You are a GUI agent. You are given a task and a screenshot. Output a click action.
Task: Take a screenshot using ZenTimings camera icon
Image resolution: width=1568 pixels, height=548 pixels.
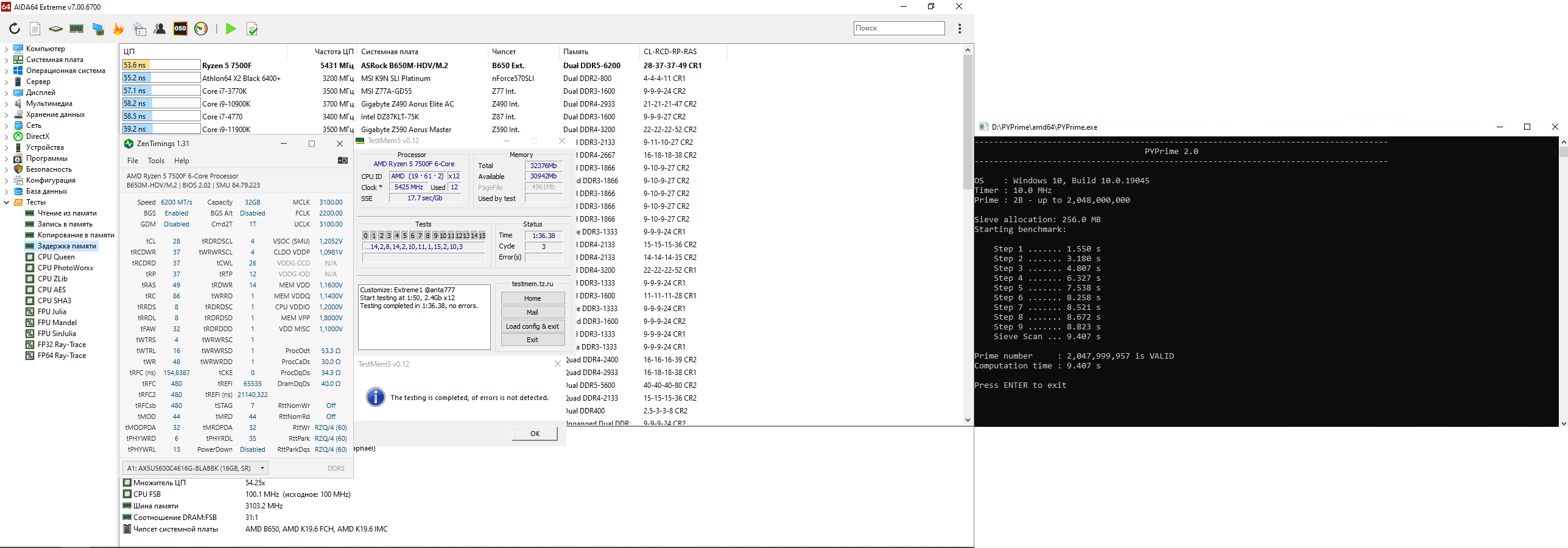[343, 161]
